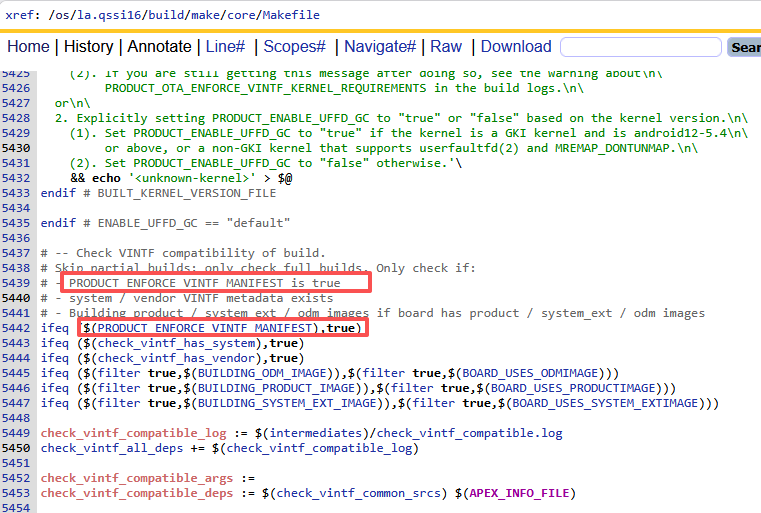Viewport: 761px width, 513px height.
Task: Jump to line number 5442
Action: (16, 328)
